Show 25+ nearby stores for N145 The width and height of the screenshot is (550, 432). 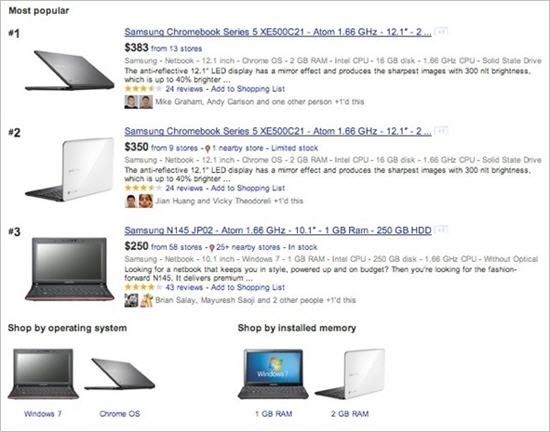(250, 247)
